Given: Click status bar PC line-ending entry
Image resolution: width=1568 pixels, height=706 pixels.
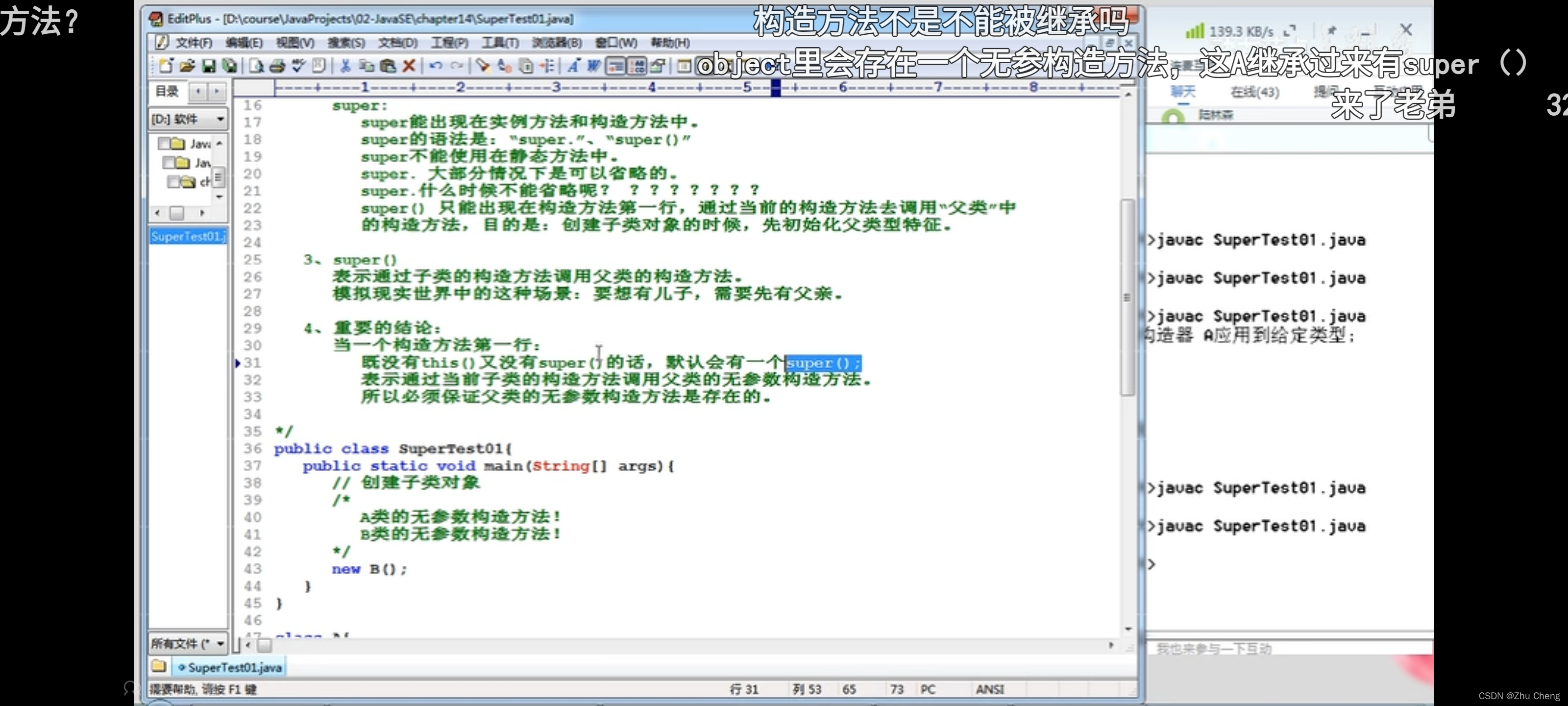Looking at the screenshot, I should point(928,689).
